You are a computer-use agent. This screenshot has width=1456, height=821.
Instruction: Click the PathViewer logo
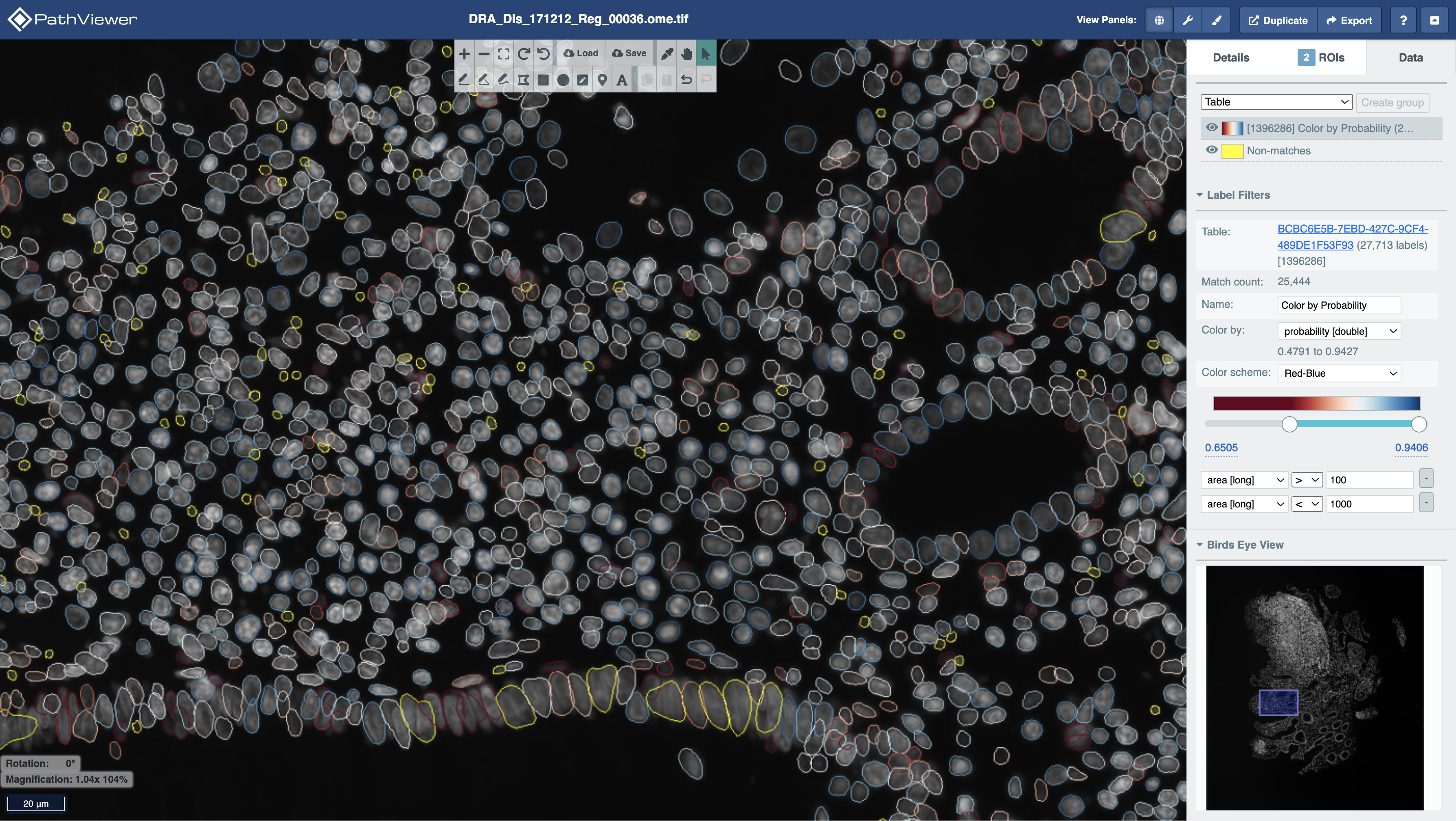click(72, 19)
